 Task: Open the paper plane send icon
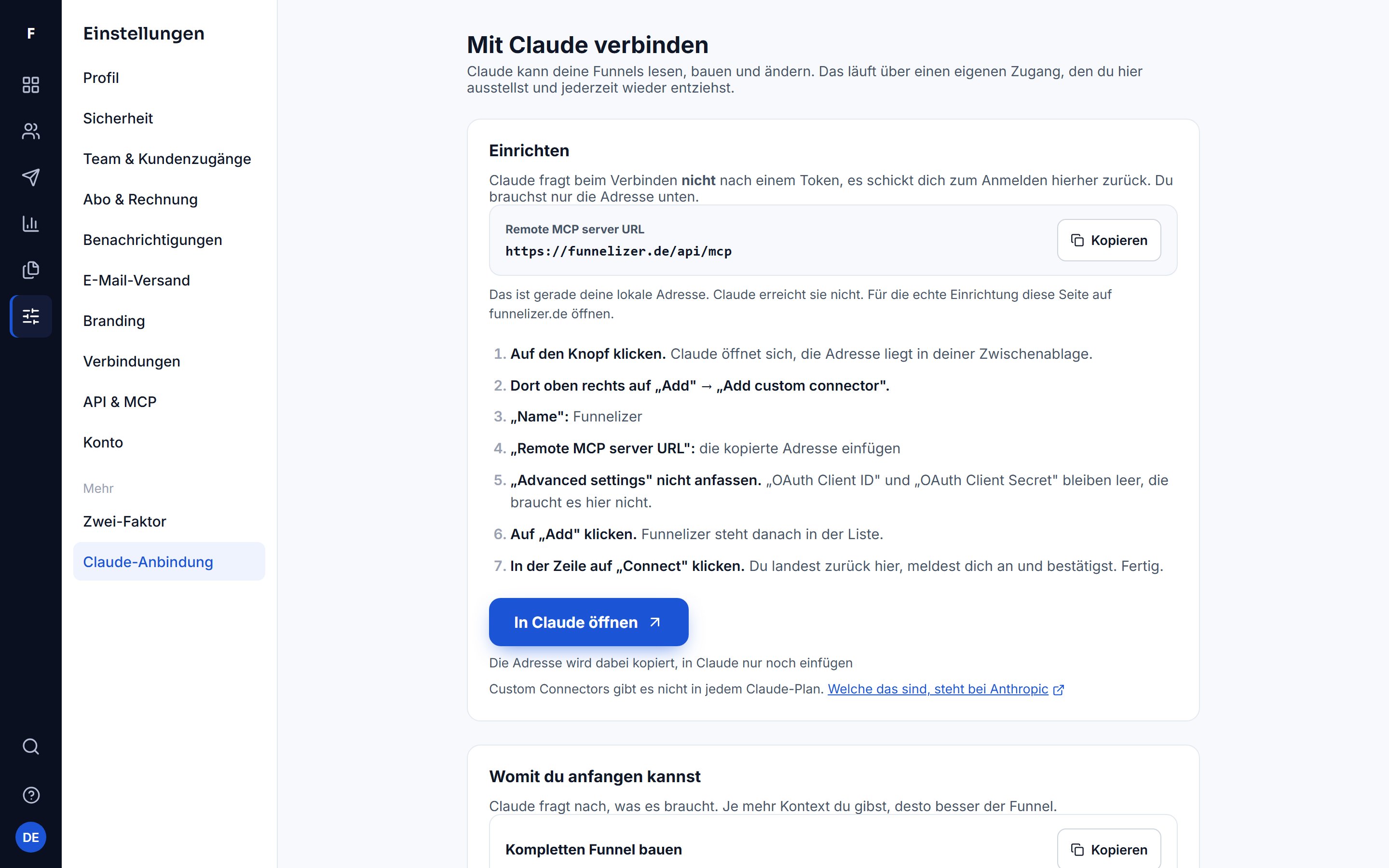point(31,177)
